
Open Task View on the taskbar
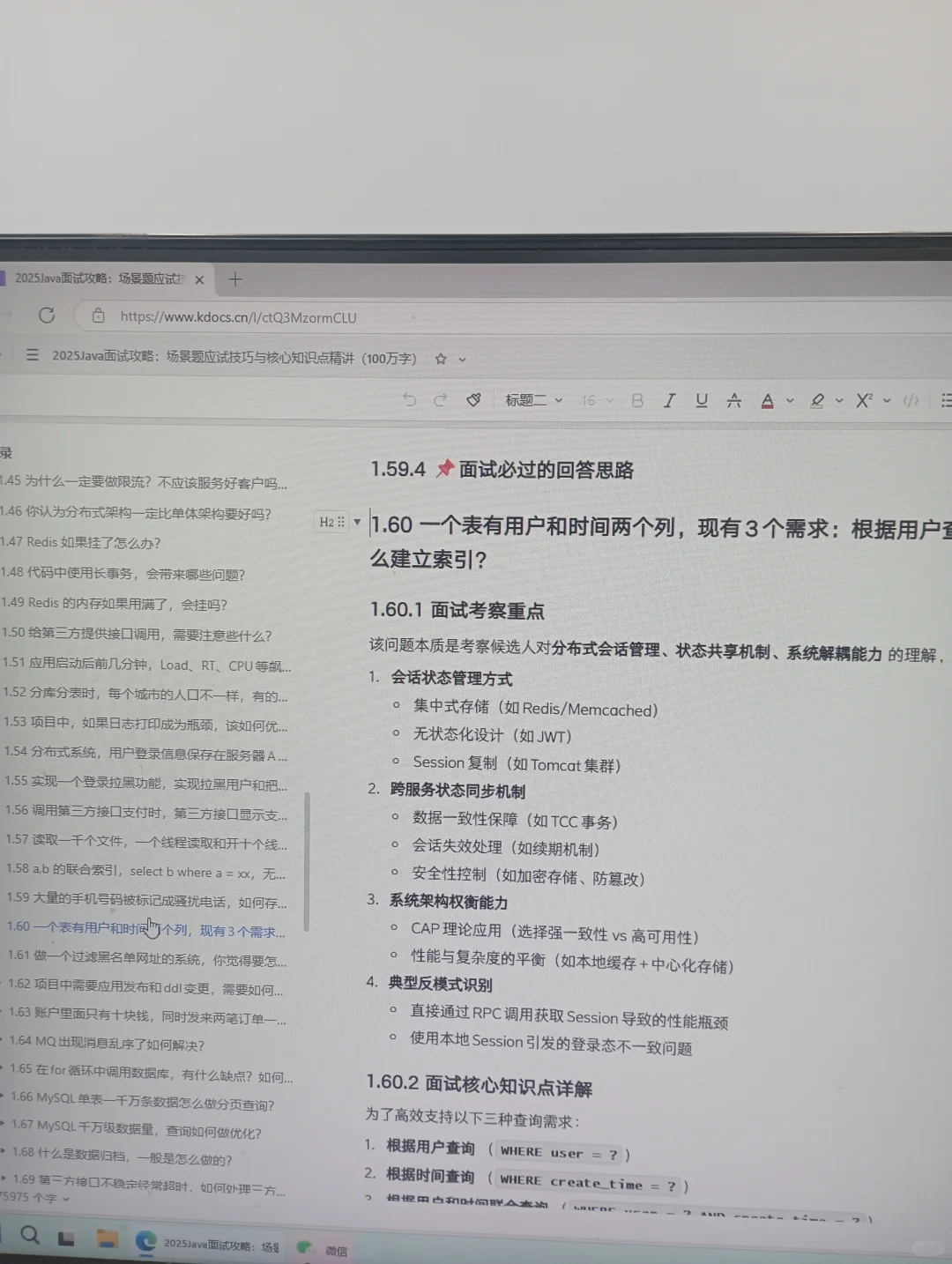point(66,1238)
